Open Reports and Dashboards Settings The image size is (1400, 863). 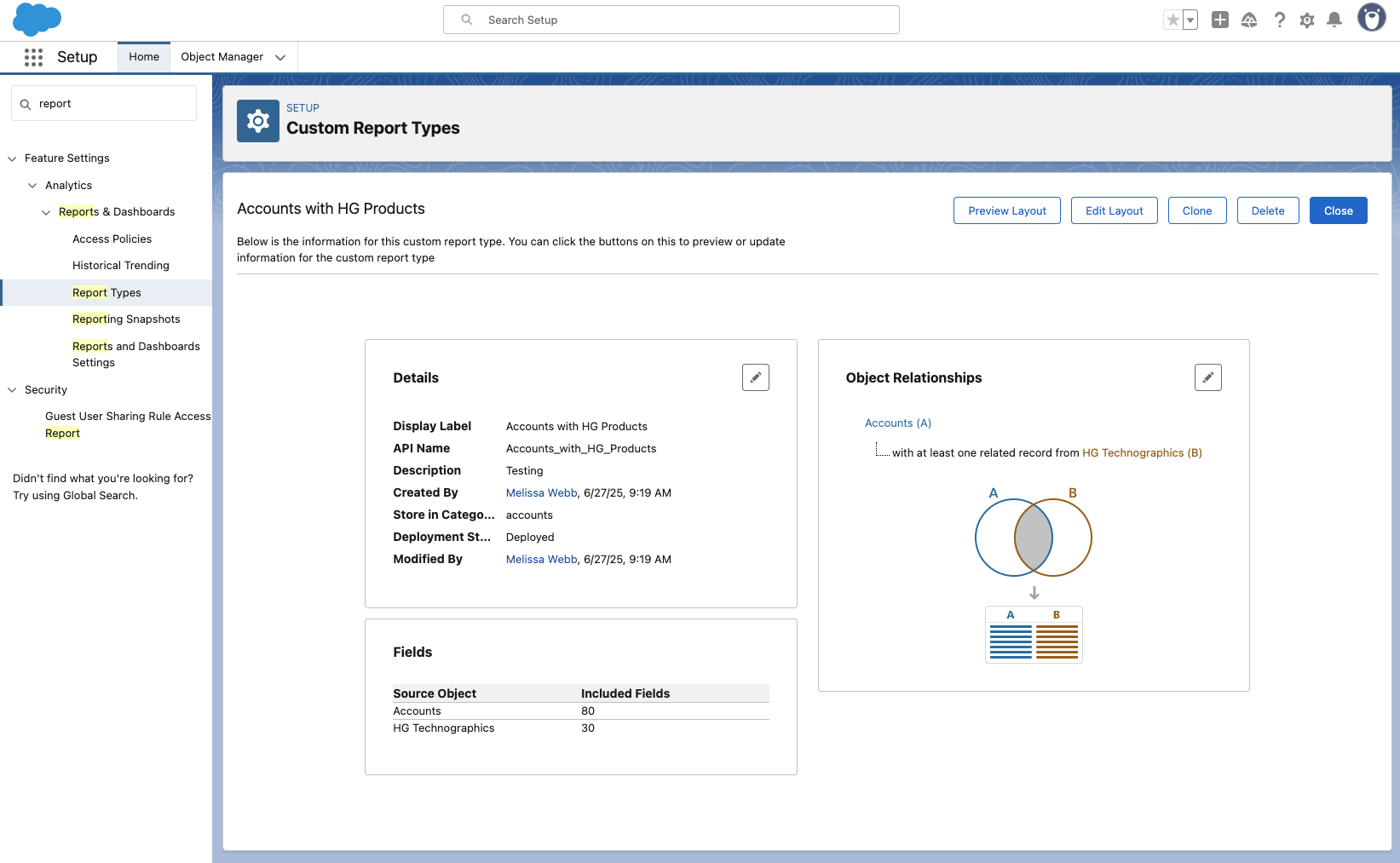click(136, 354)
